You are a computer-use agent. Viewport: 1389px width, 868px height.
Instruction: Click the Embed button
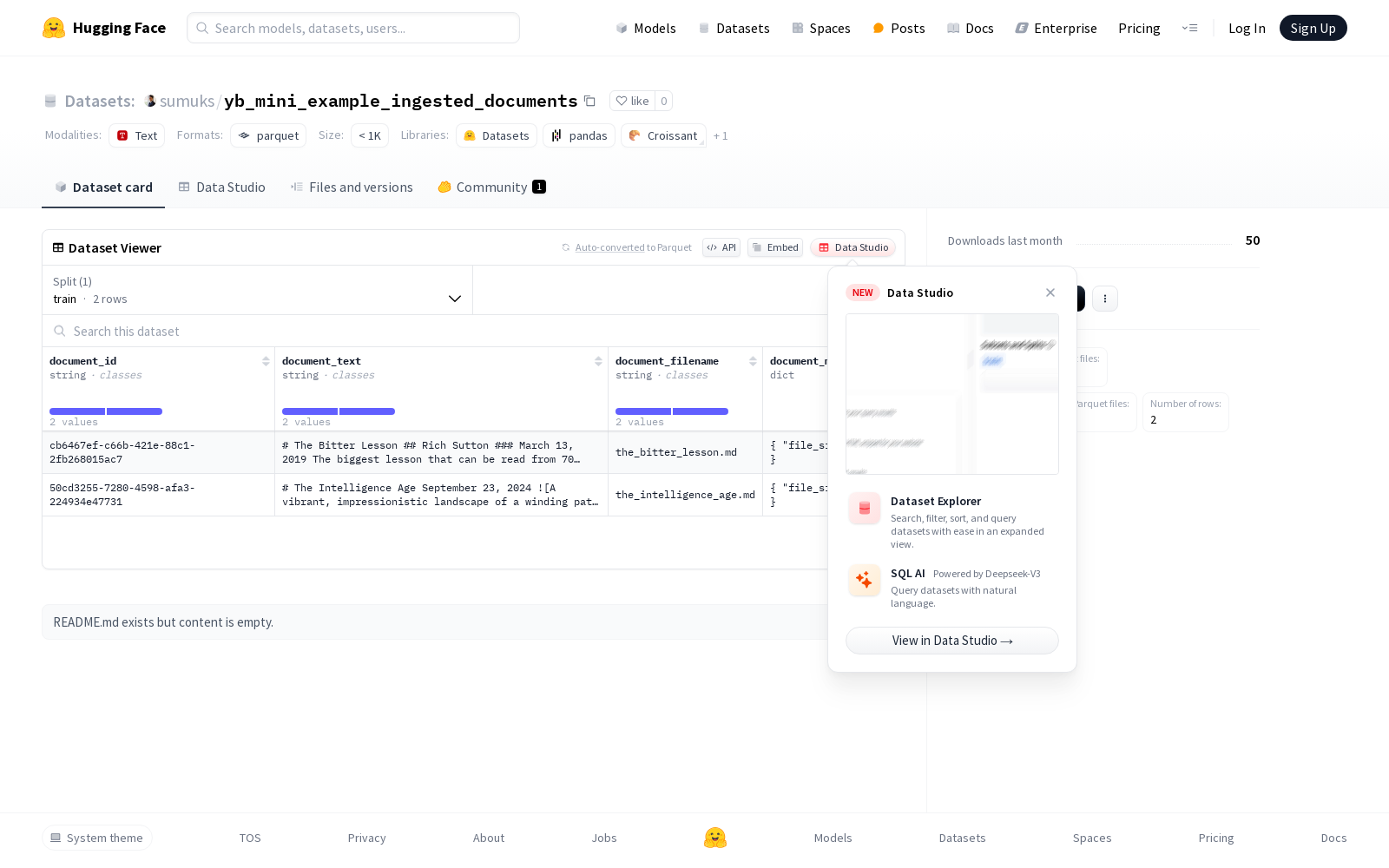point(775,247)
